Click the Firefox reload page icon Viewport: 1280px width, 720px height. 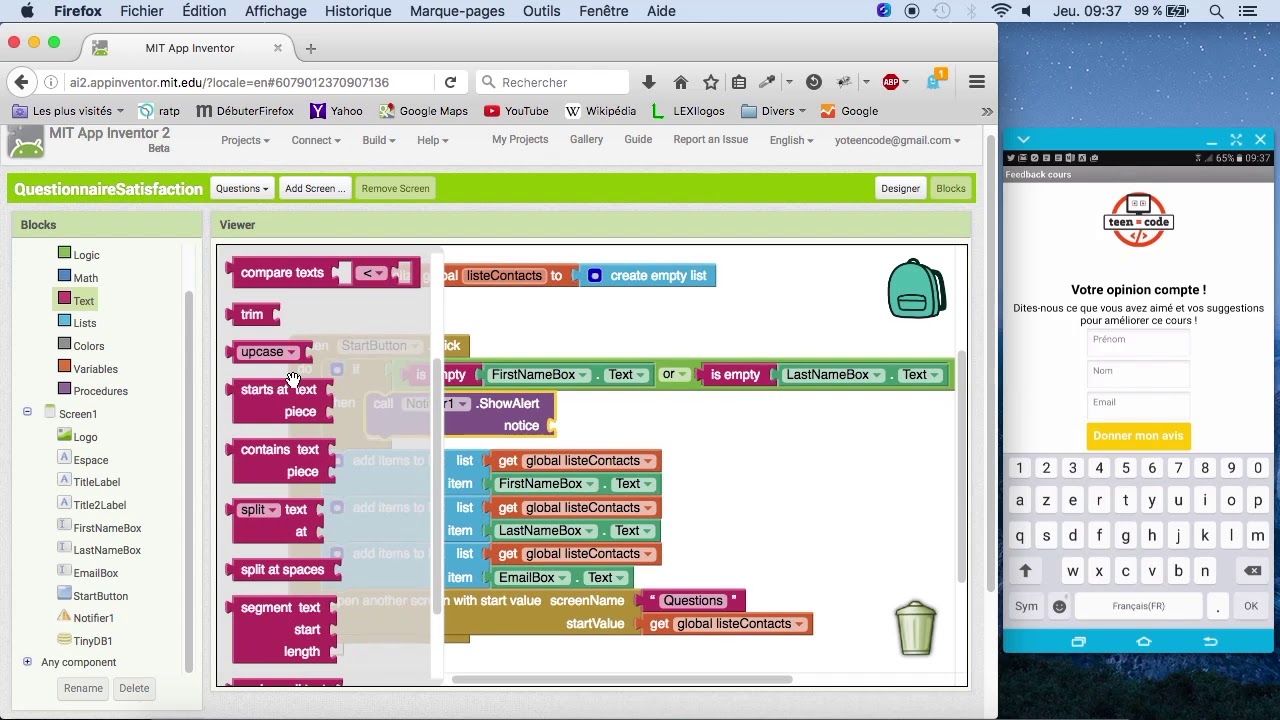[x=450, y=82]
